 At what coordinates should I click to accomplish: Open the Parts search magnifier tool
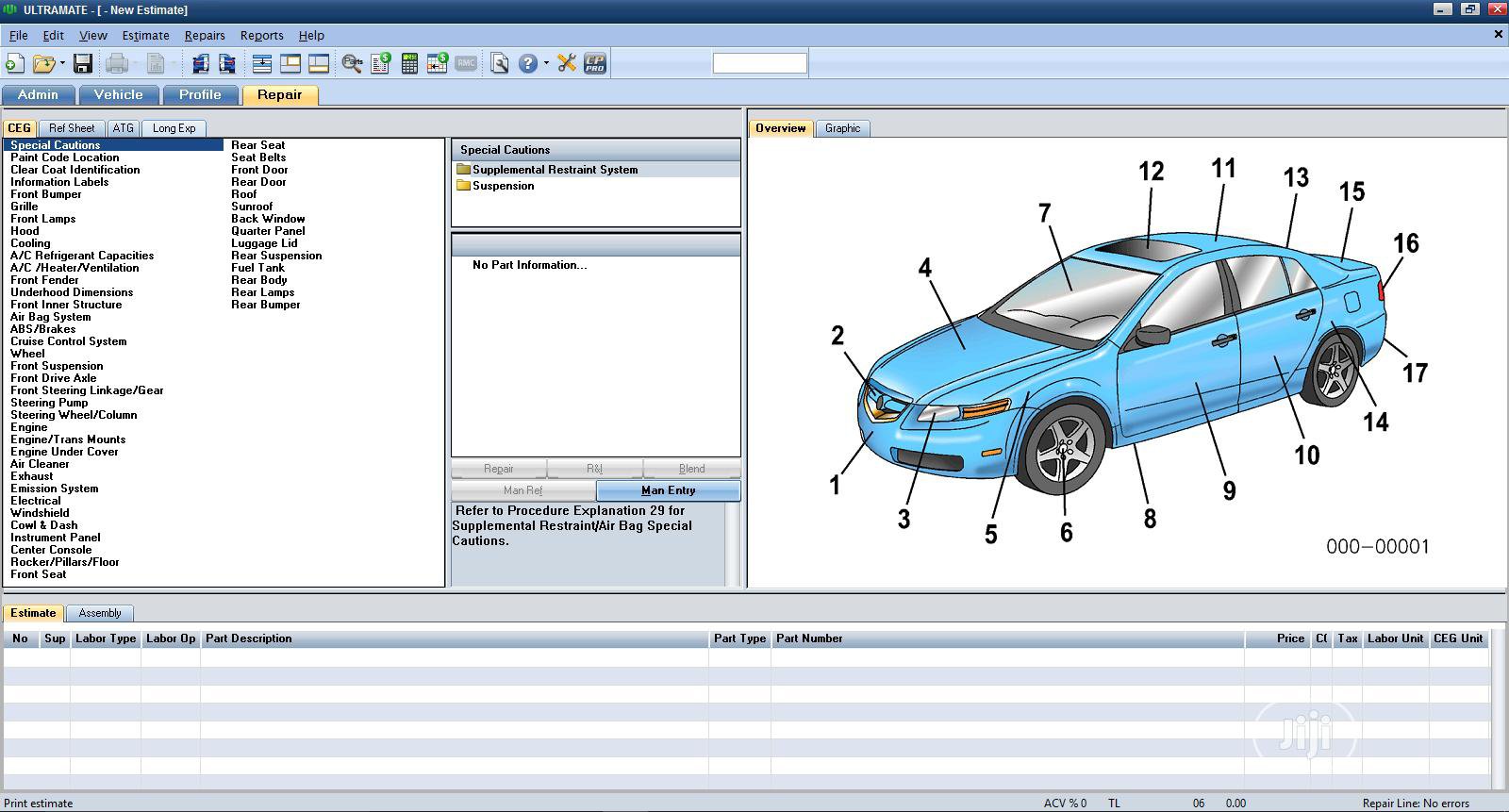(352, 64)
